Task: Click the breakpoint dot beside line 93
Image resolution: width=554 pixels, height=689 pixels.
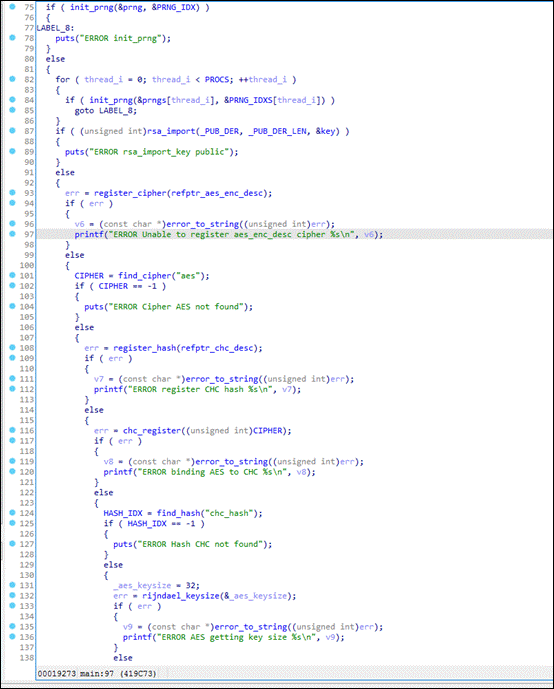Action: click(x=12, y=192)
